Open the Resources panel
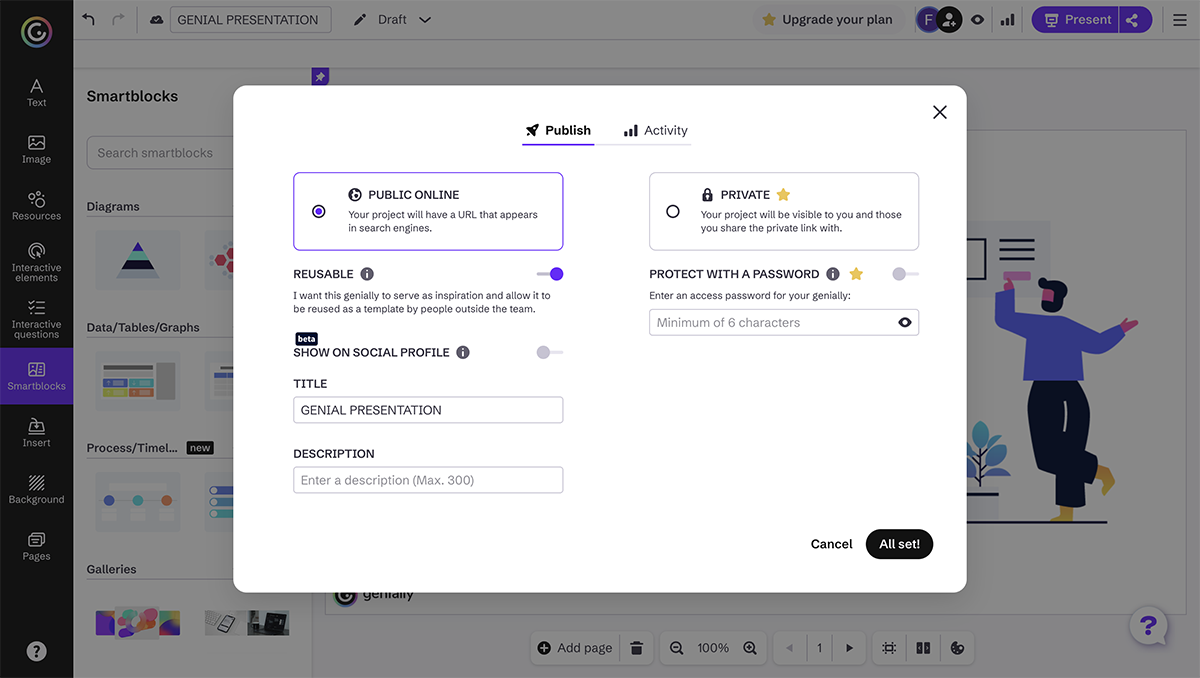 tap(36, 205)
